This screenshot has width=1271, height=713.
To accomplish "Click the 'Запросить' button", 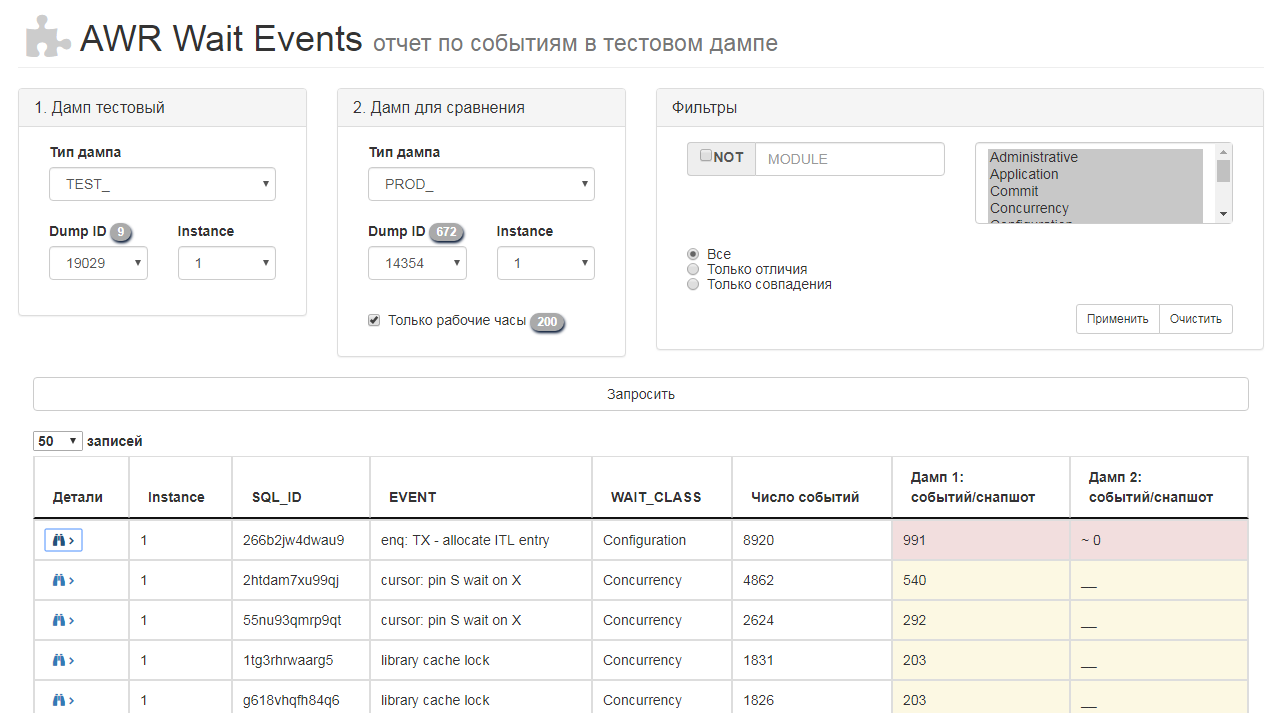I will click(x=640, y=394).
